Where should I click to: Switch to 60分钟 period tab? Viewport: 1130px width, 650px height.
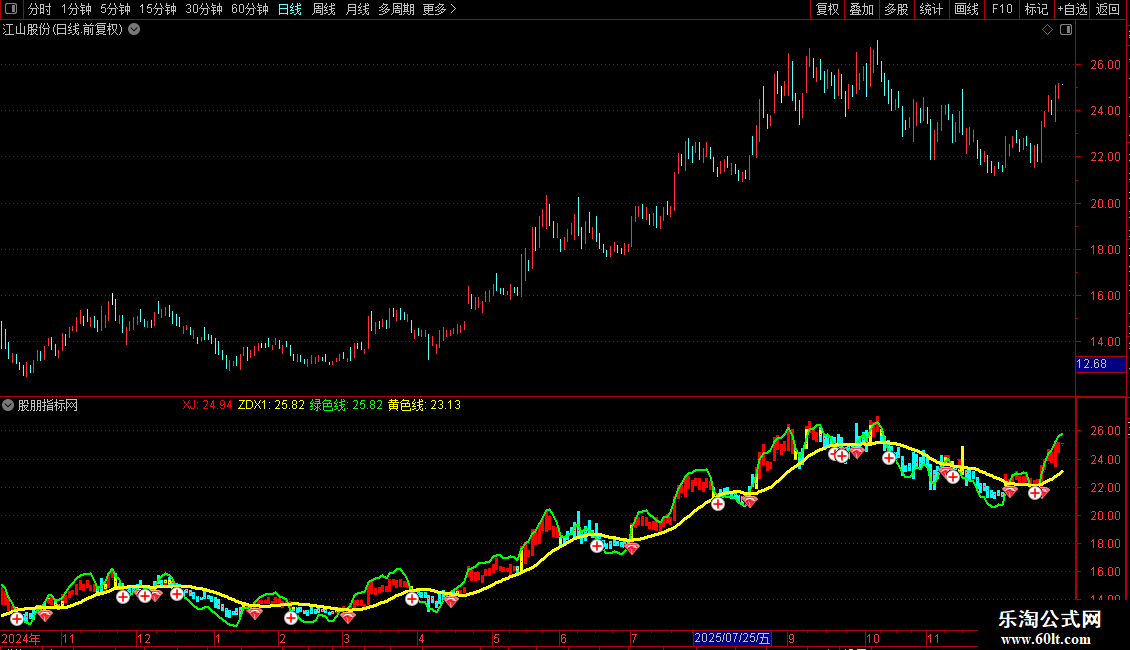250,9
